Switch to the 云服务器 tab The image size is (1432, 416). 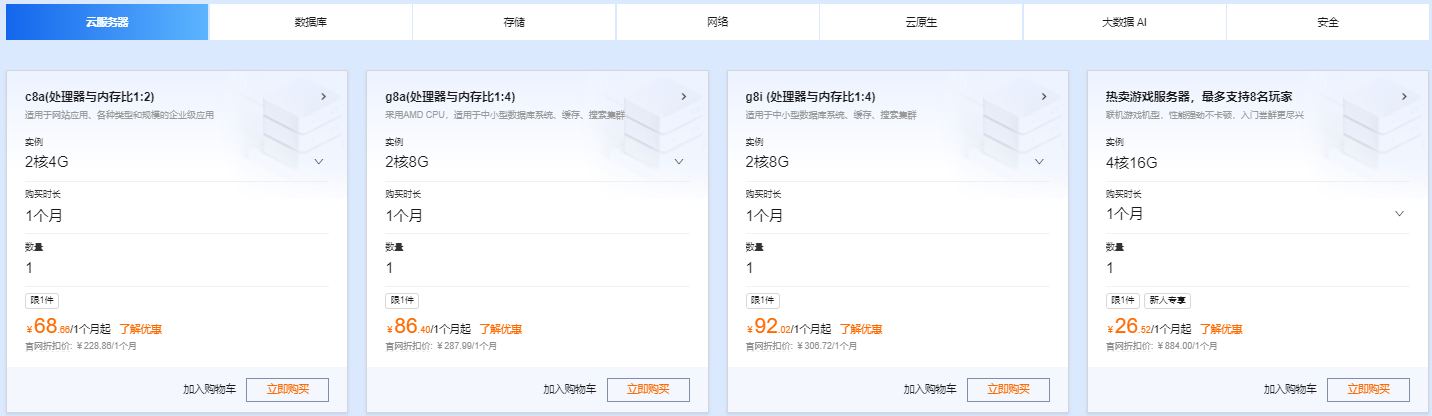click(107, 22)
